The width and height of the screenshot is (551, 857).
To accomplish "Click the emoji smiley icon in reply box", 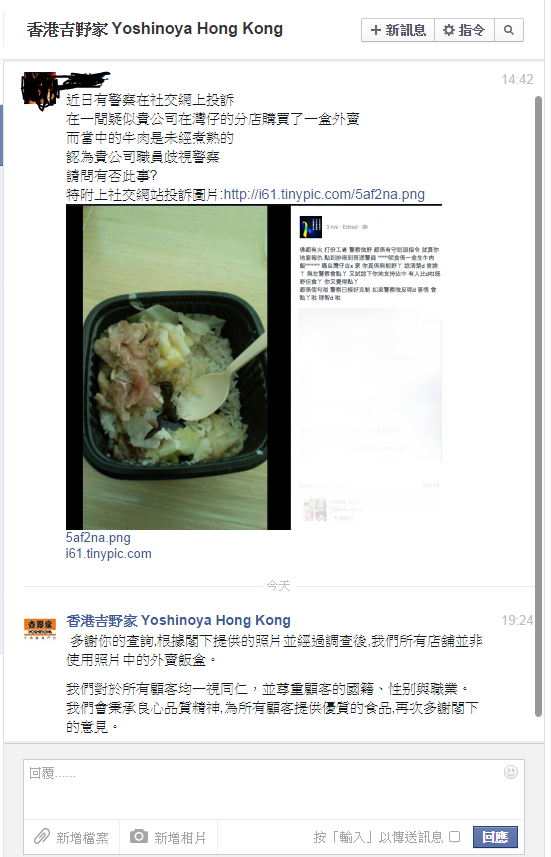I will coord(511,772).
